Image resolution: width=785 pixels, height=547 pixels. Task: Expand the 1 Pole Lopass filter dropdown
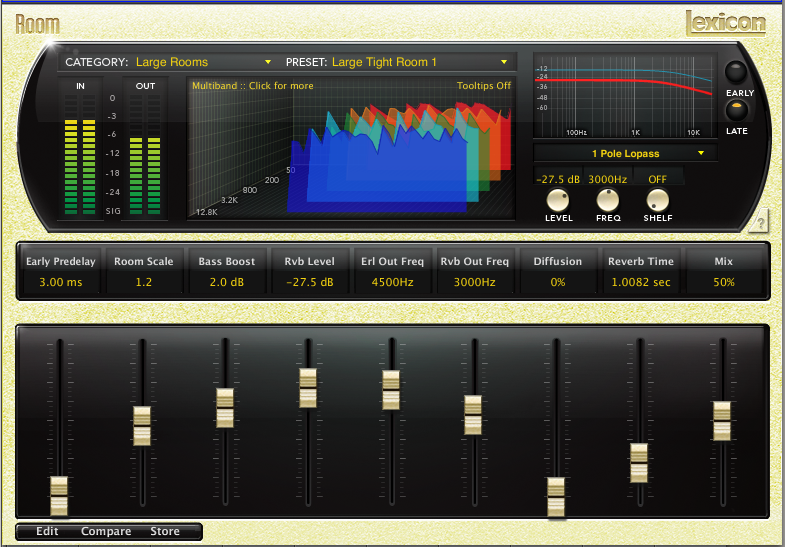(x=626, y=153)
